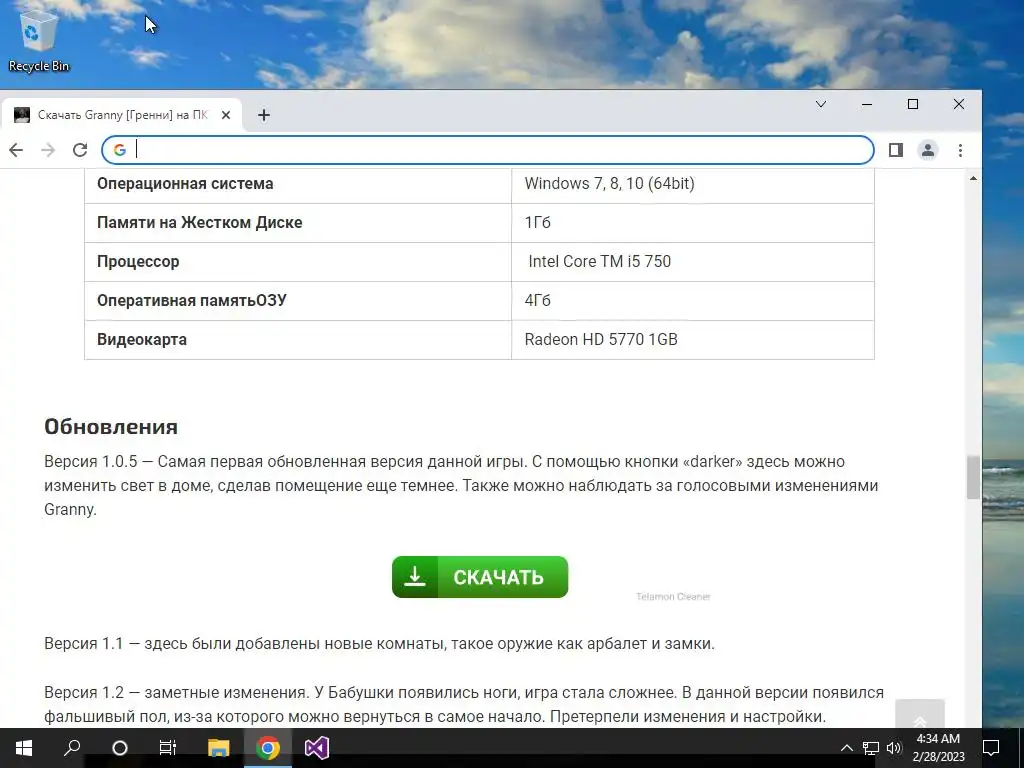Close the Granny tab

click(x=226, y=115)
